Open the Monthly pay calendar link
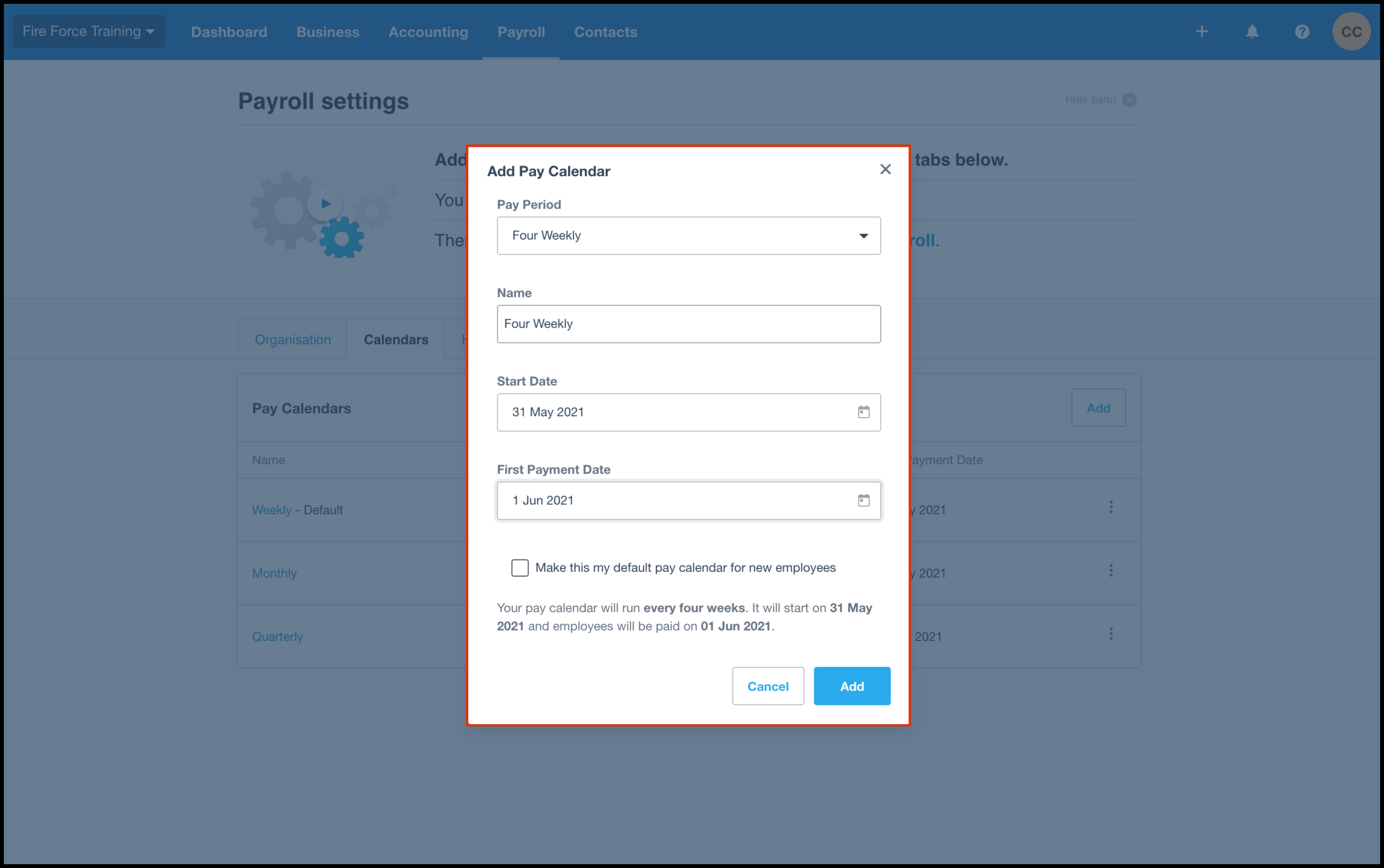 pyautogui.click(x=274, y=574)
